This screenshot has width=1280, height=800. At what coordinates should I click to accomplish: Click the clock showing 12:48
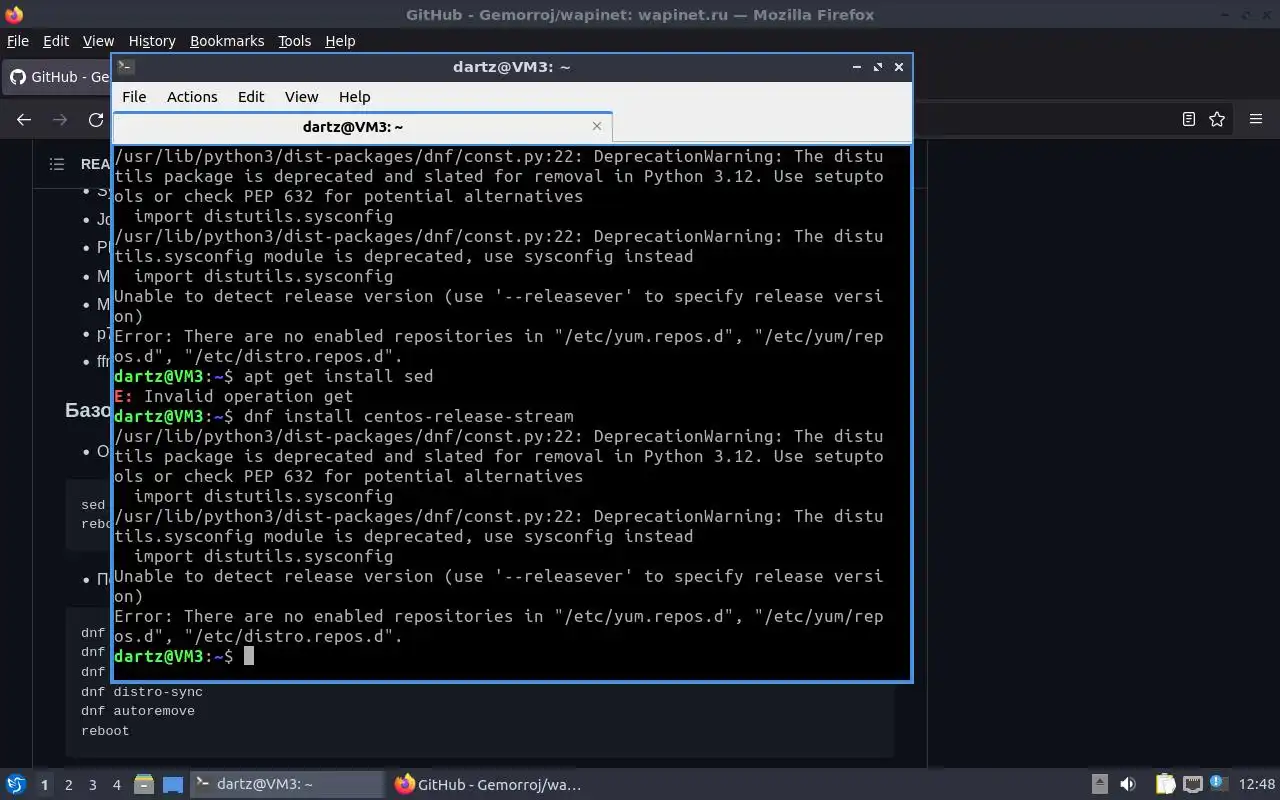(x=1257, y=785)
